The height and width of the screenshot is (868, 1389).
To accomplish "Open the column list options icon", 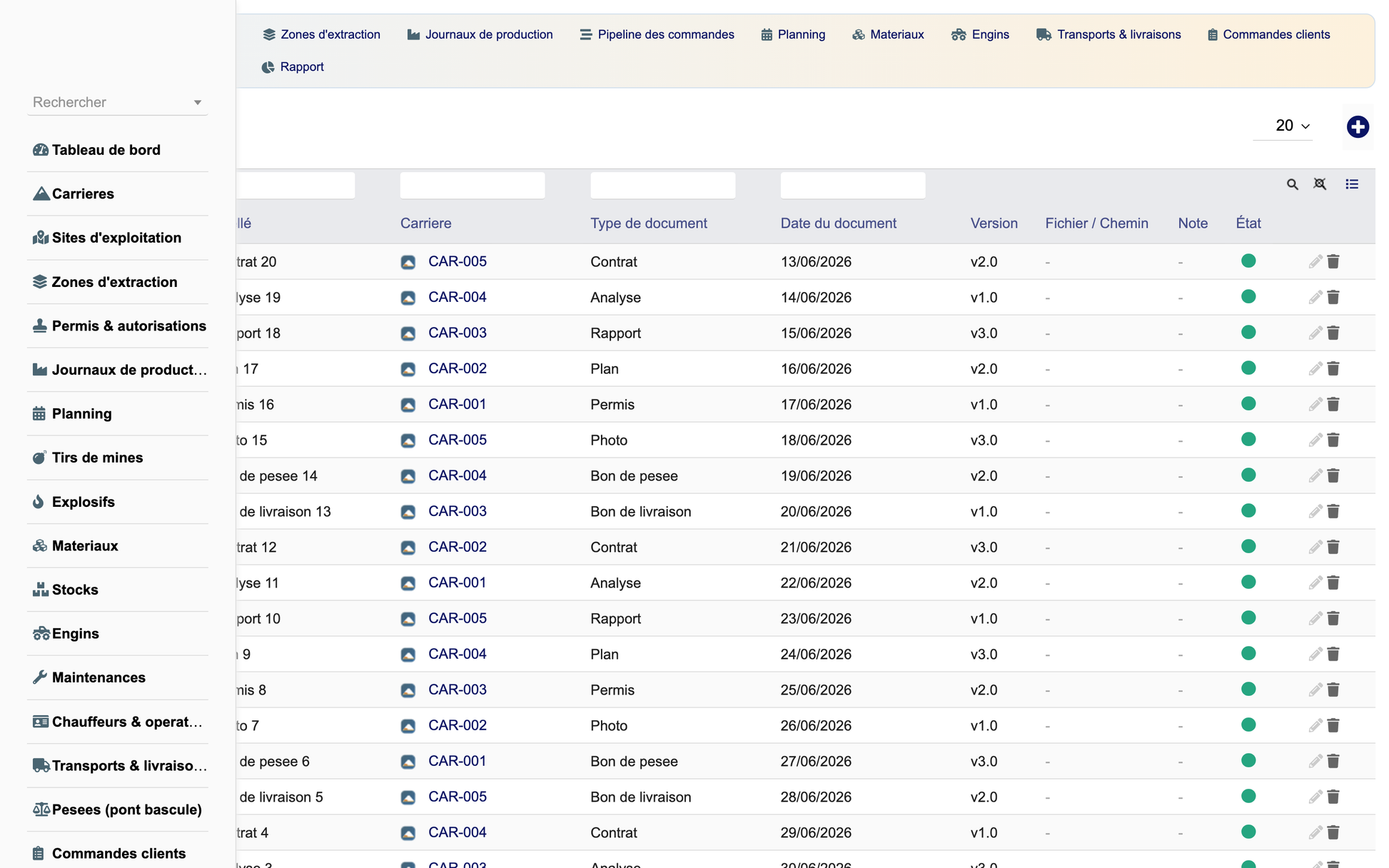I will [x=1352, y=184].
